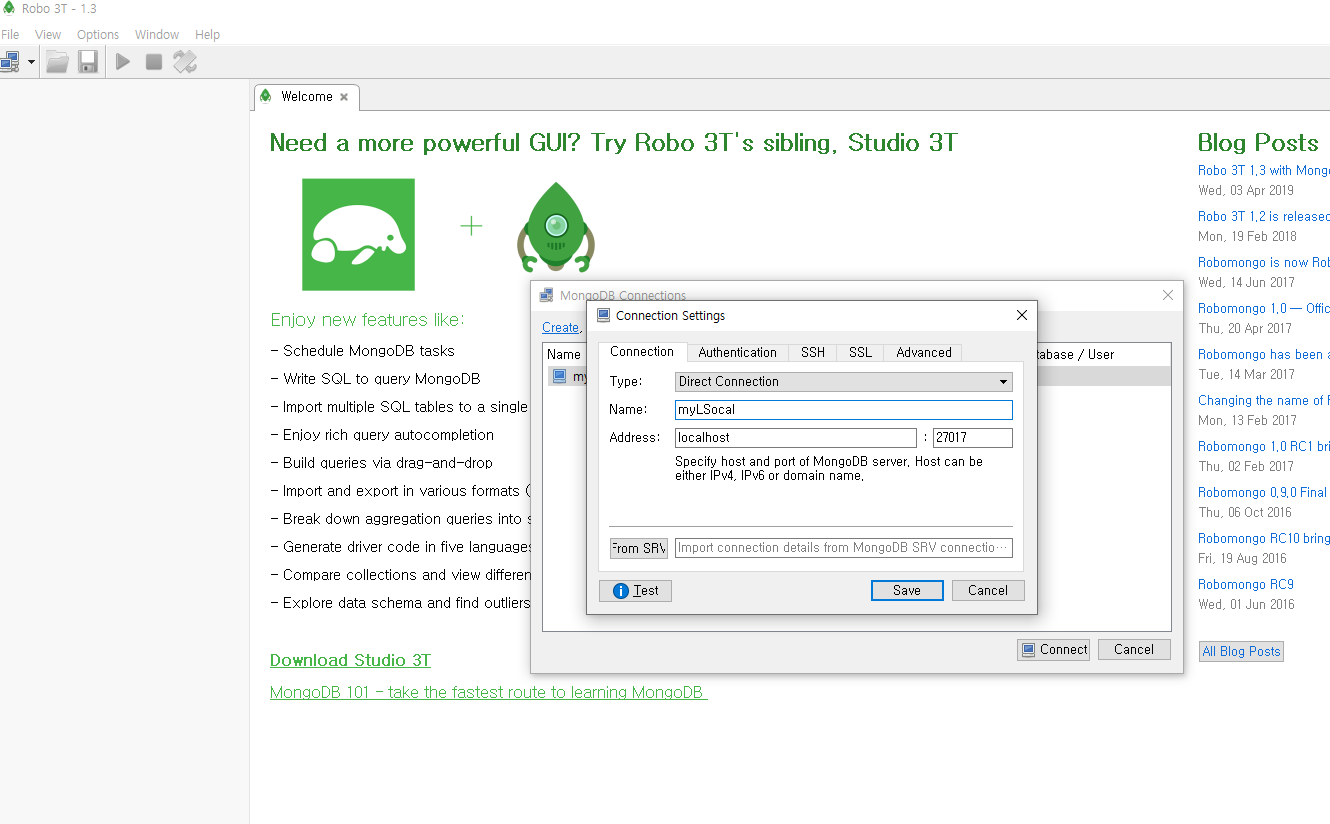Click the port field showing 27017

pyautogui.click(x=972, y=437)
